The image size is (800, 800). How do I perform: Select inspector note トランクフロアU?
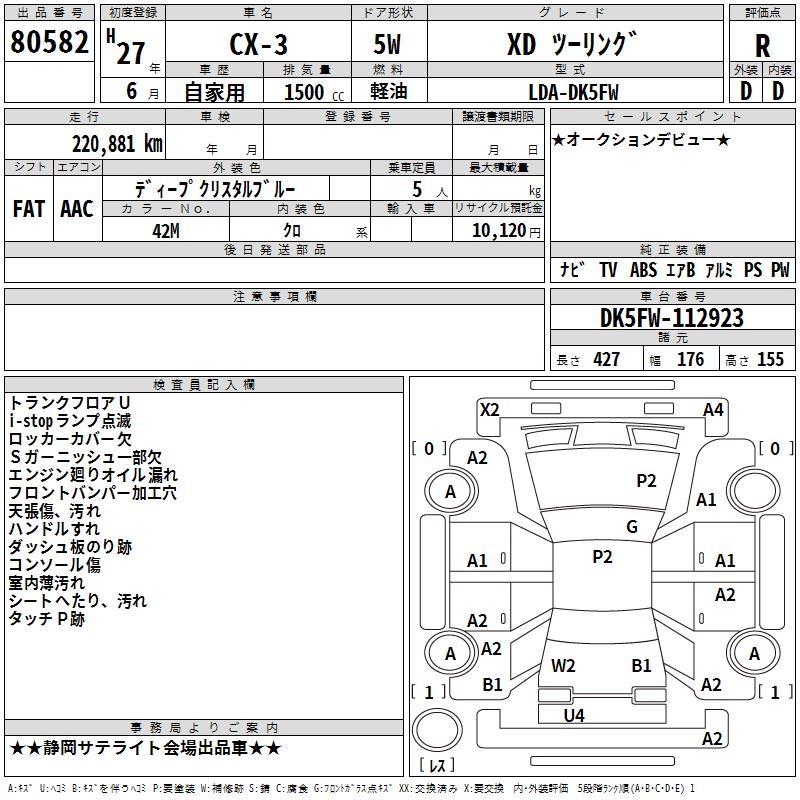coord(69,403)
